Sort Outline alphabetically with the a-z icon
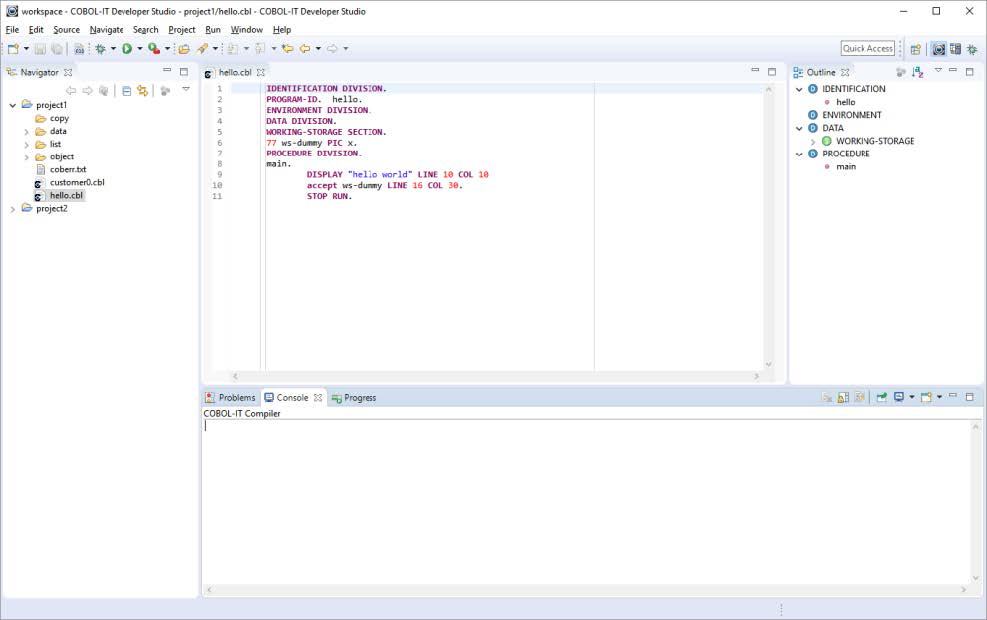The height and width of the screenshot is (620, 987). [918, 72]
